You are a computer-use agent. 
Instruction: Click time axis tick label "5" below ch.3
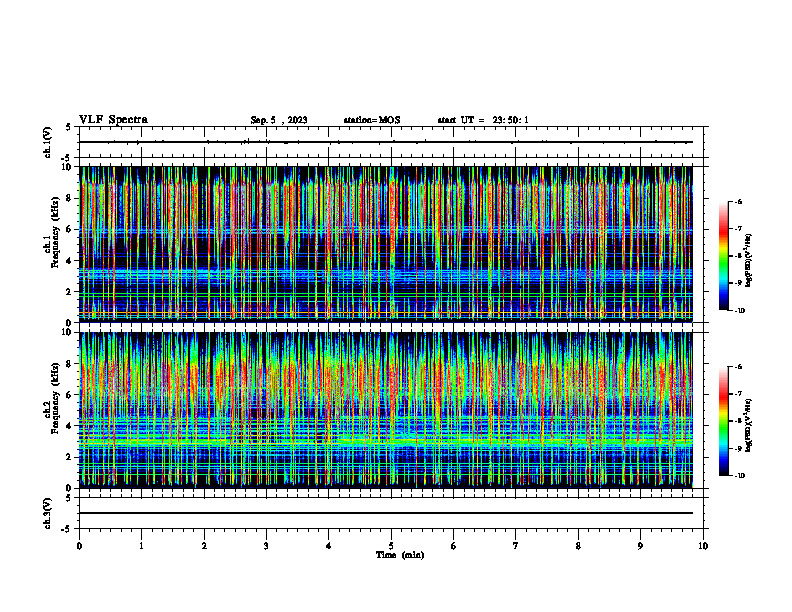(x=391, y=546)
